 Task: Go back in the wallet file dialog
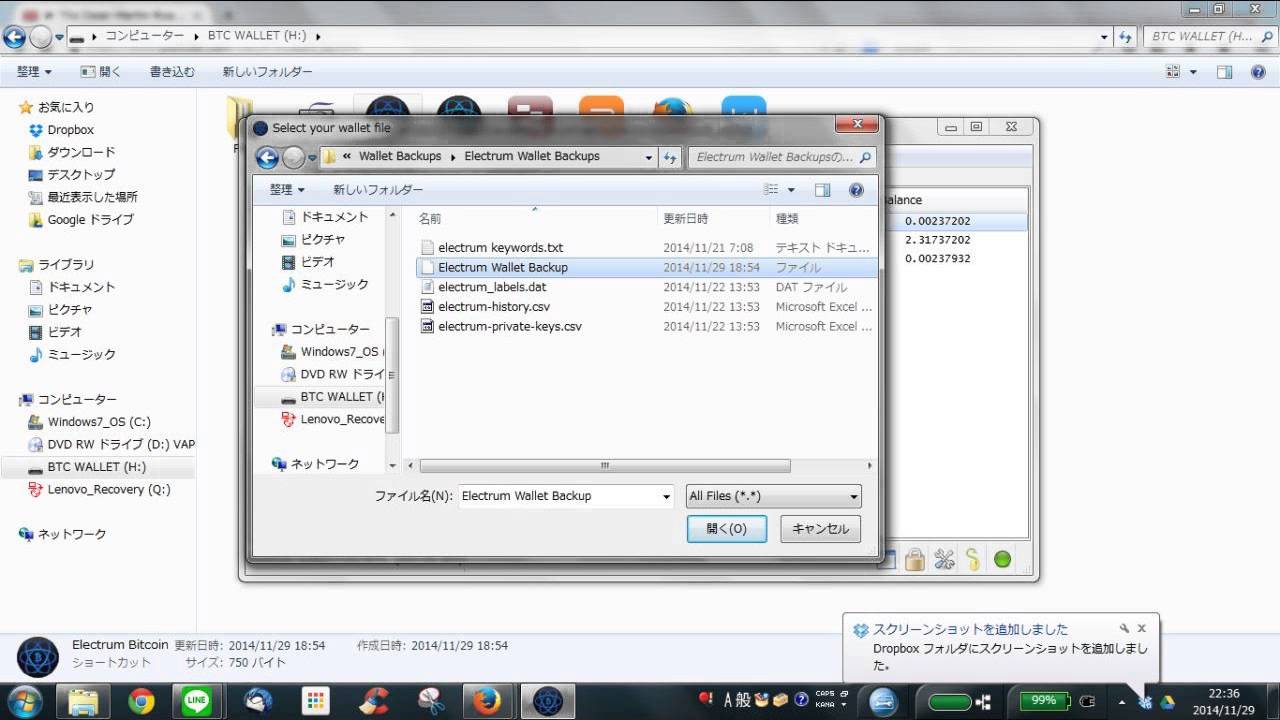pyautogui.click(x=267, y=157)
